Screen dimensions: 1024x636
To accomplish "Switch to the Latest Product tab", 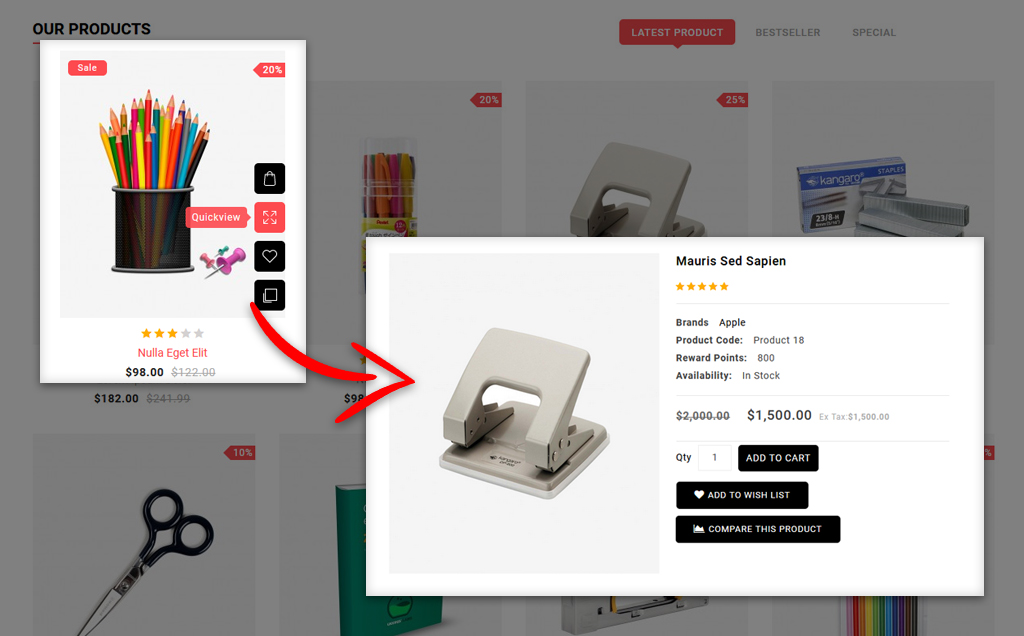I will [677, 33].
